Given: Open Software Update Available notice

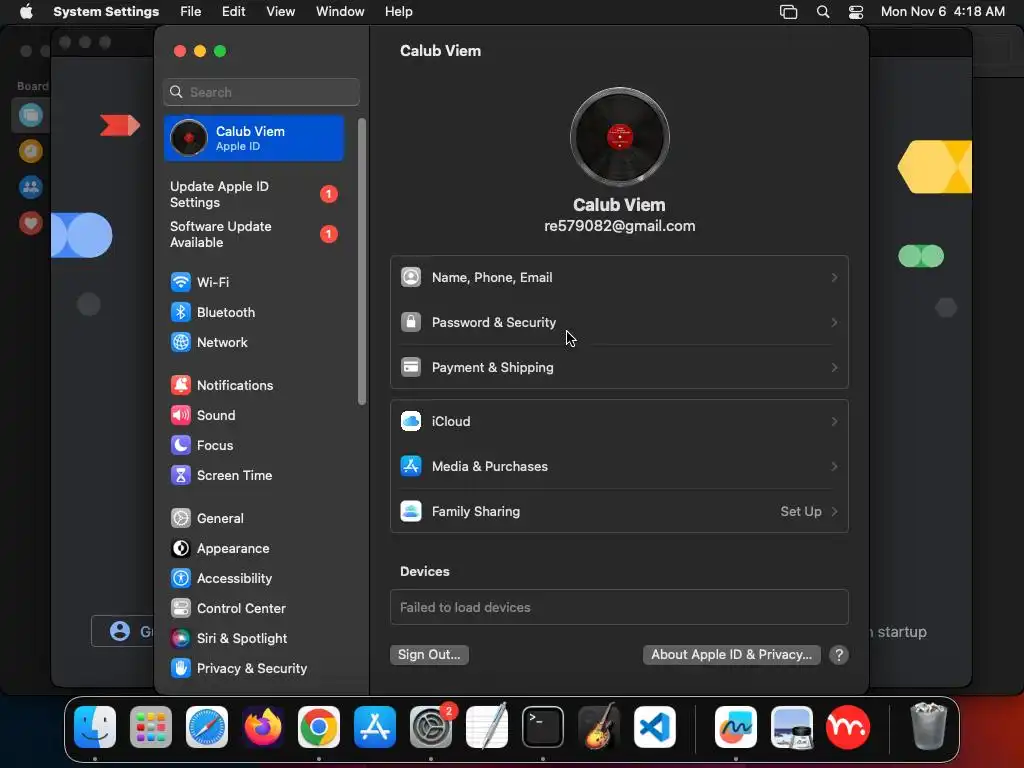Looking at the screenshot, I should (254, 234).
